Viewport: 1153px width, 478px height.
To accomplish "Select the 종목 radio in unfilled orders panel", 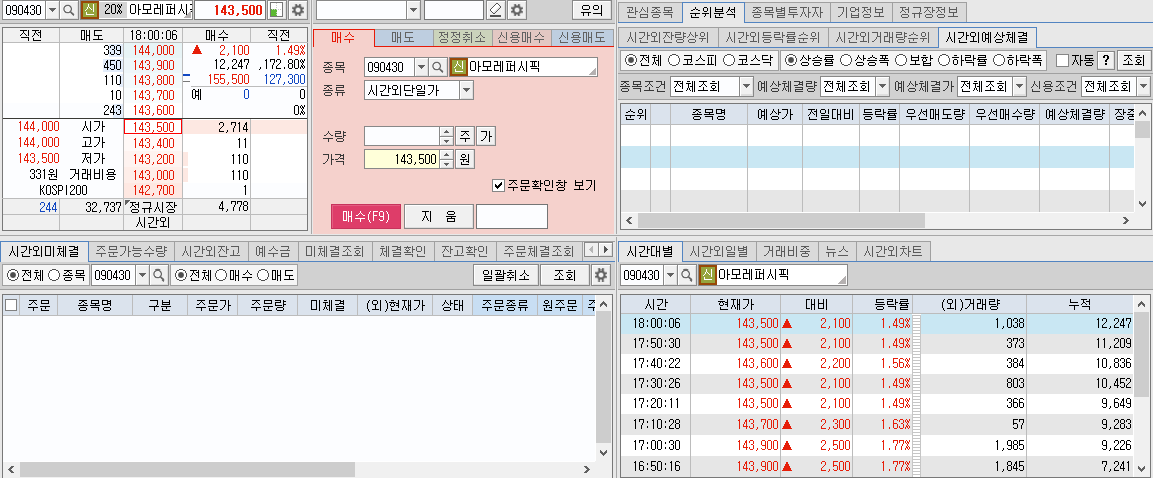I will tap(54, 275).
